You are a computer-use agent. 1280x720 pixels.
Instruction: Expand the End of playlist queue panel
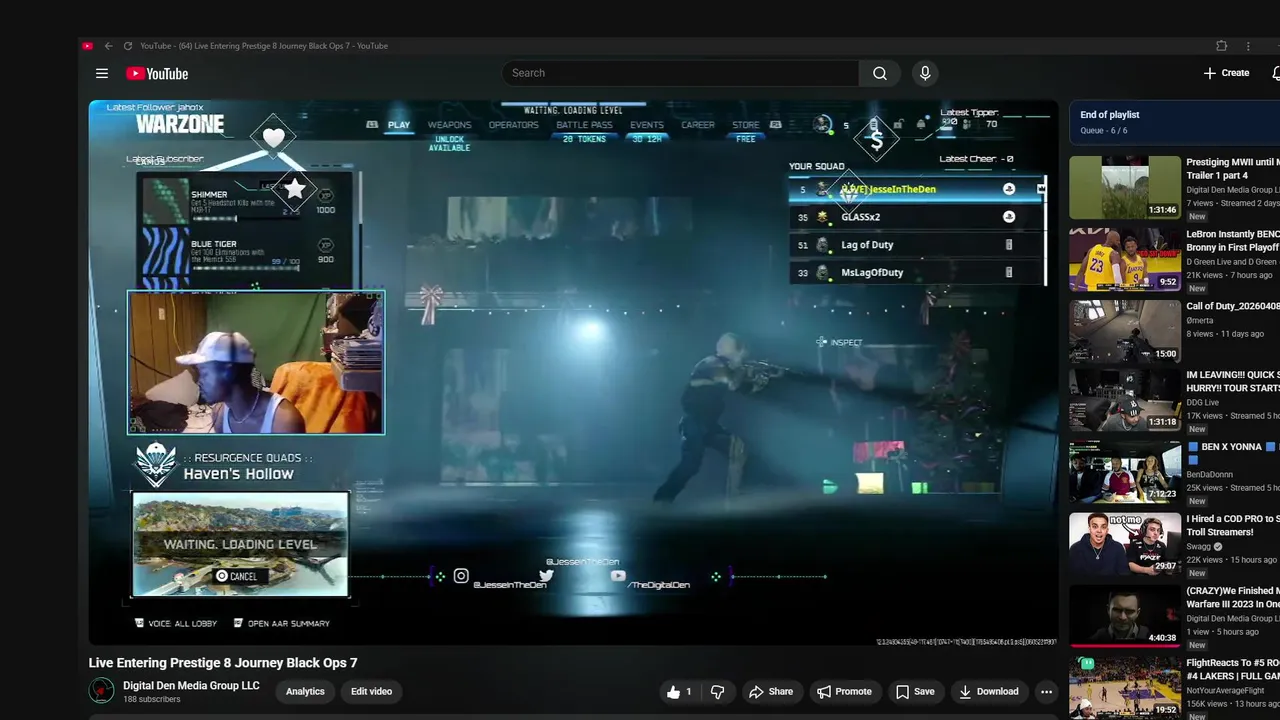tap(1174, 122)
